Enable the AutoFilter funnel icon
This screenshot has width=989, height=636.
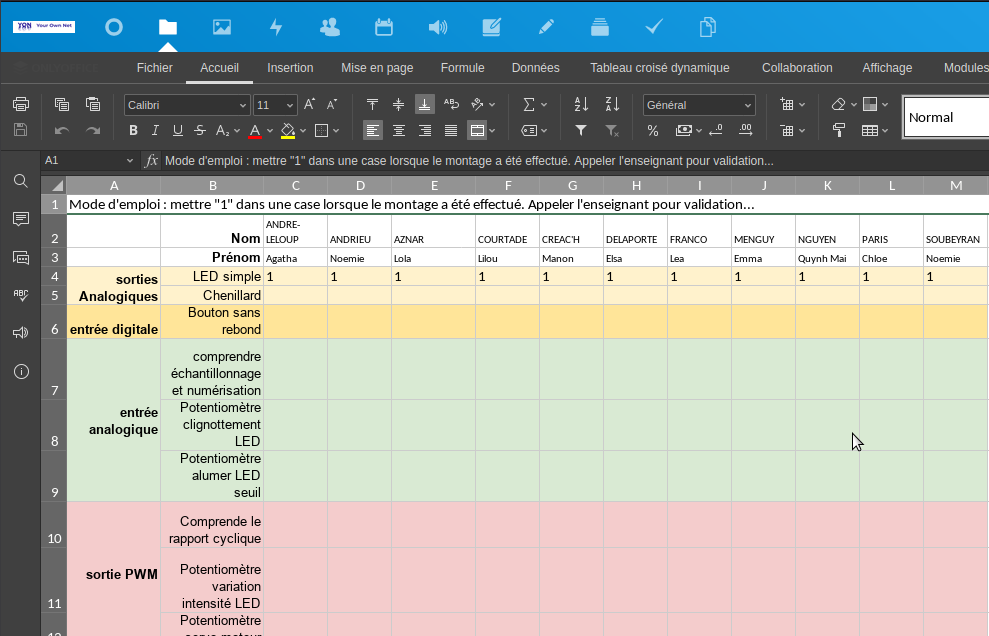[x=581, y=130]
